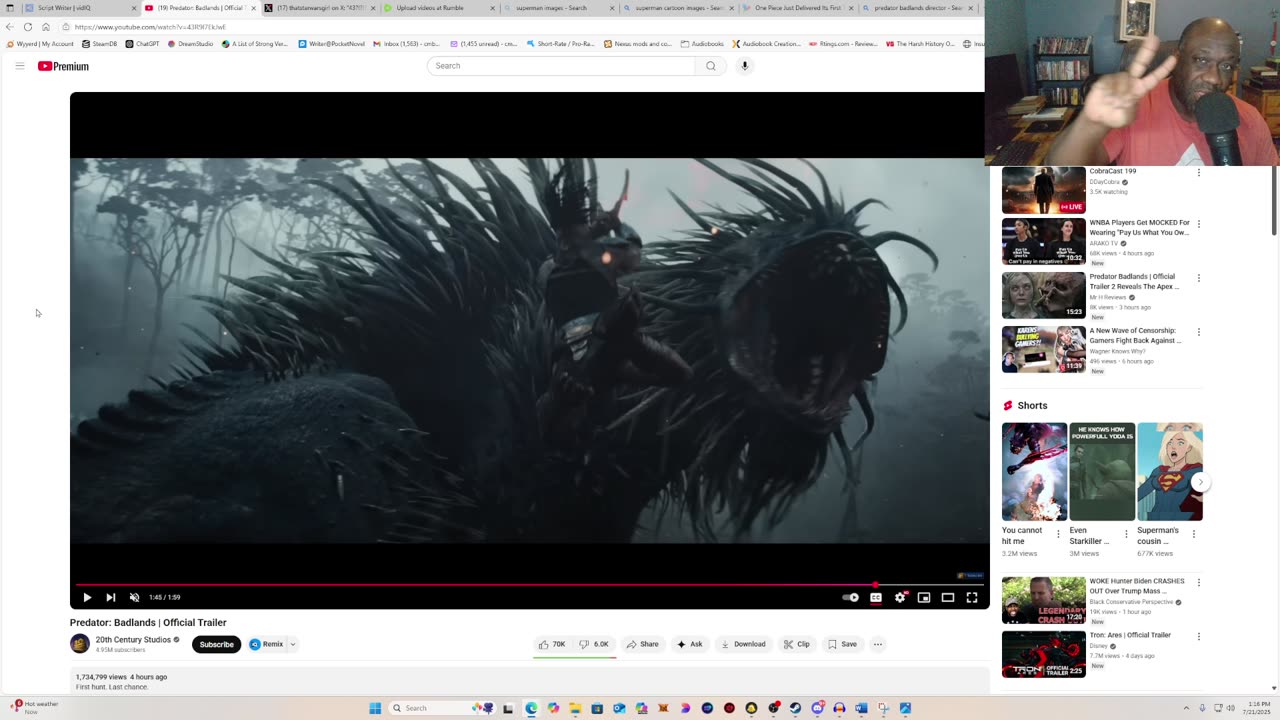Open the browser home page
Viewport: 1280px width, 720px height.
coord(46,27)
